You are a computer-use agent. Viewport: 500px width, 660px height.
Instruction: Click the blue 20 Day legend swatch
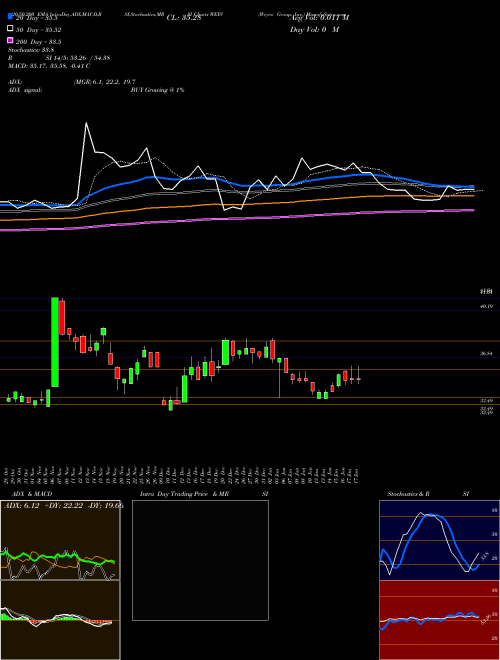click(x=10, y=17)
